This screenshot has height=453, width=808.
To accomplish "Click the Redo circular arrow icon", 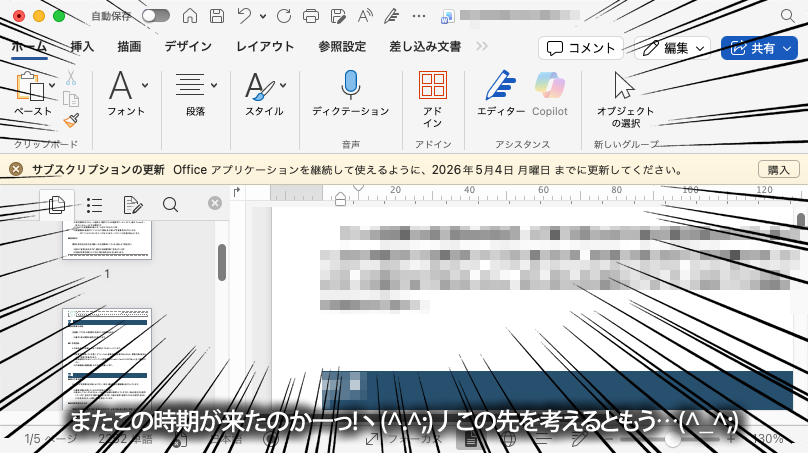I will tap(283, 16).
